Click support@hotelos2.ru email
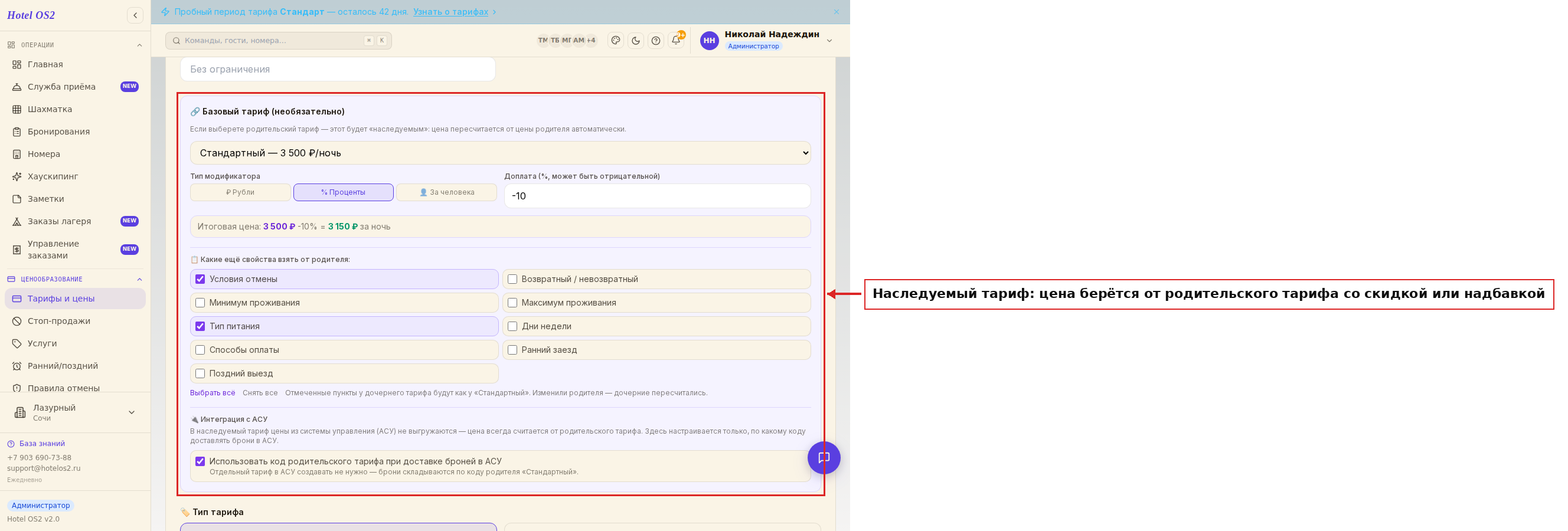Screen dimensions: 1568x531 (44, 468)
